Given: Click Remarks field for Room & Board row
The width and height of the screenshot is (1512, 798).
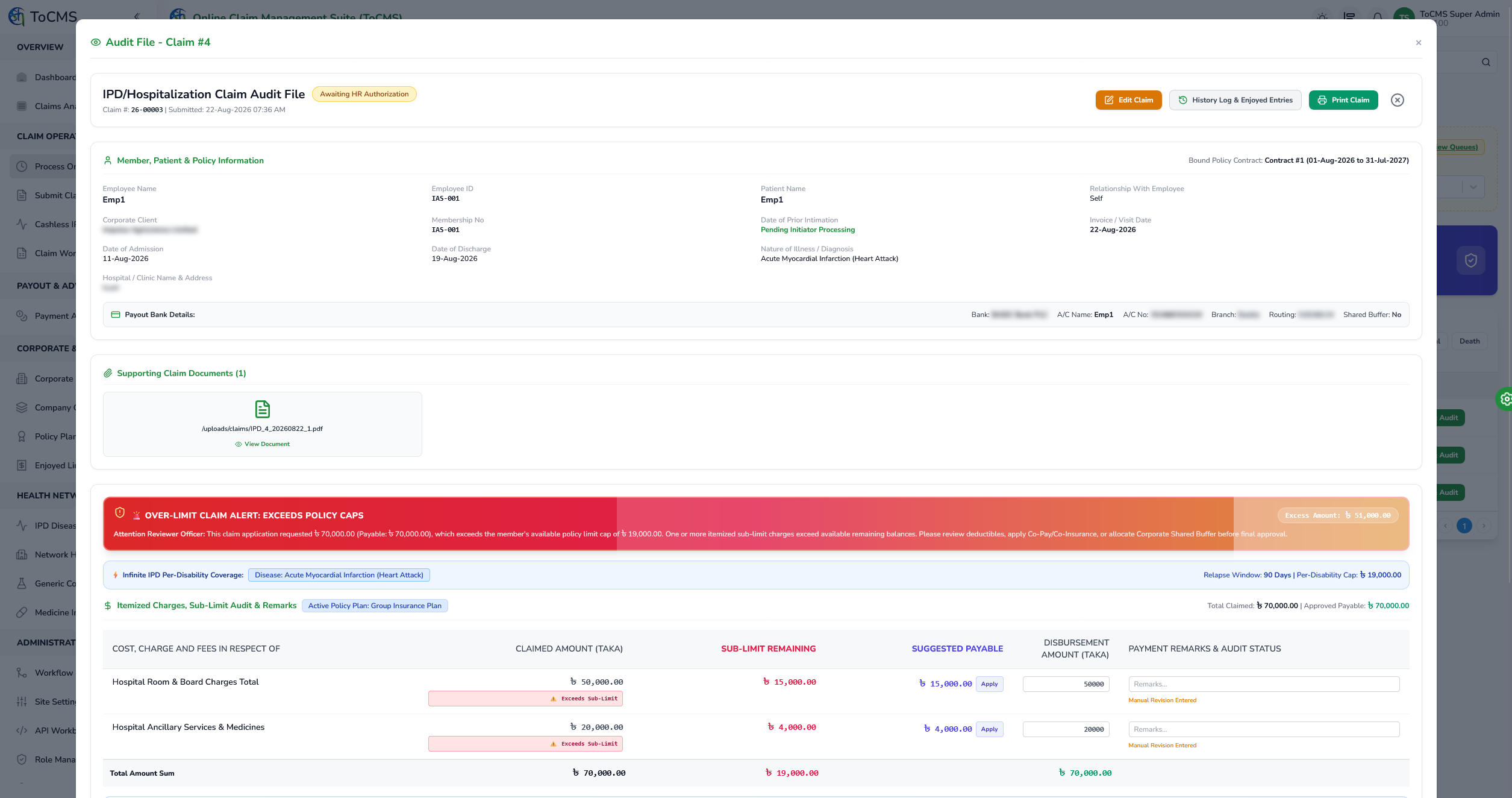Looking at the screenshot, I should 1263,684.
